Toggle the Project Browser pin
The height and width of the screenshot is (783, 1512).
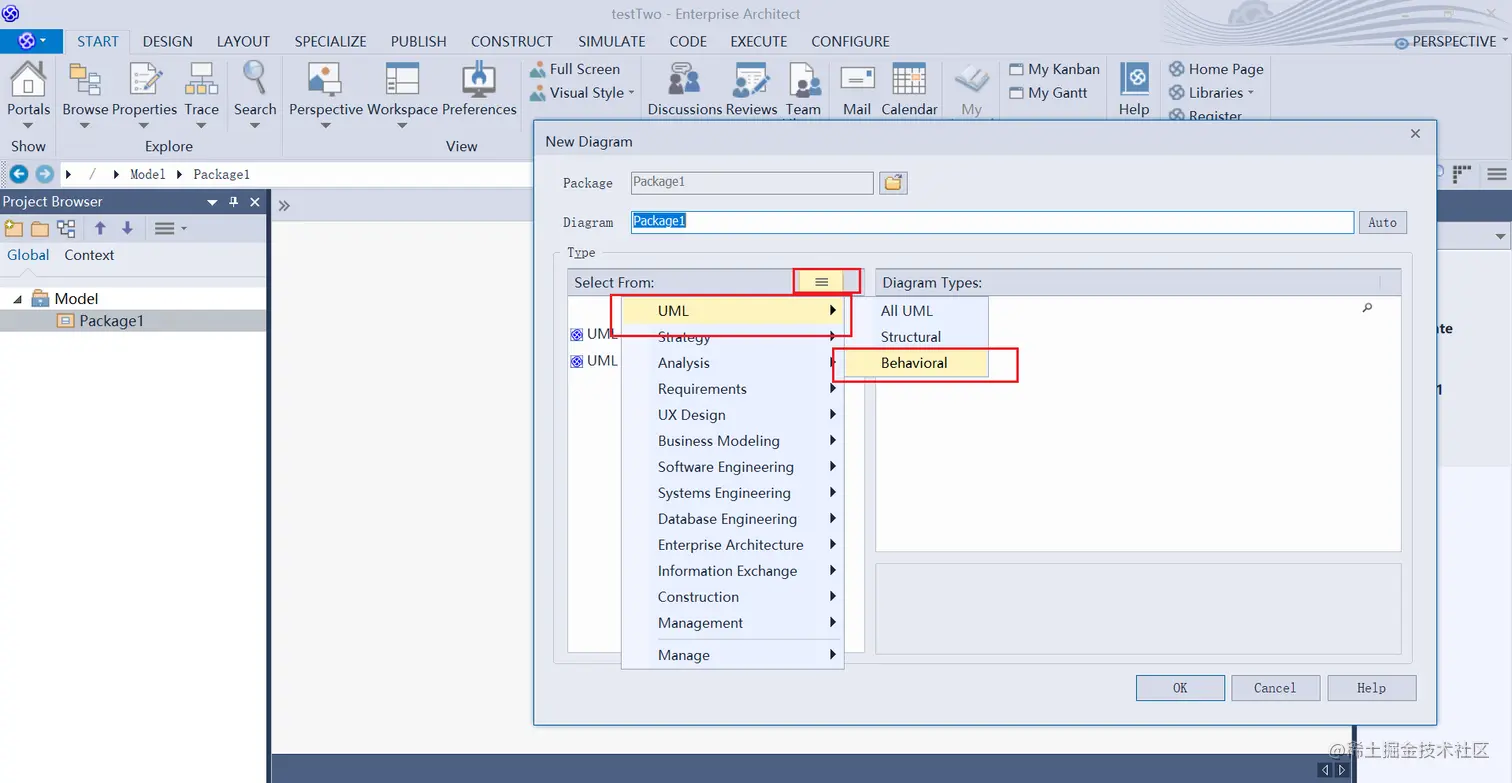click(x=234, y=202)
